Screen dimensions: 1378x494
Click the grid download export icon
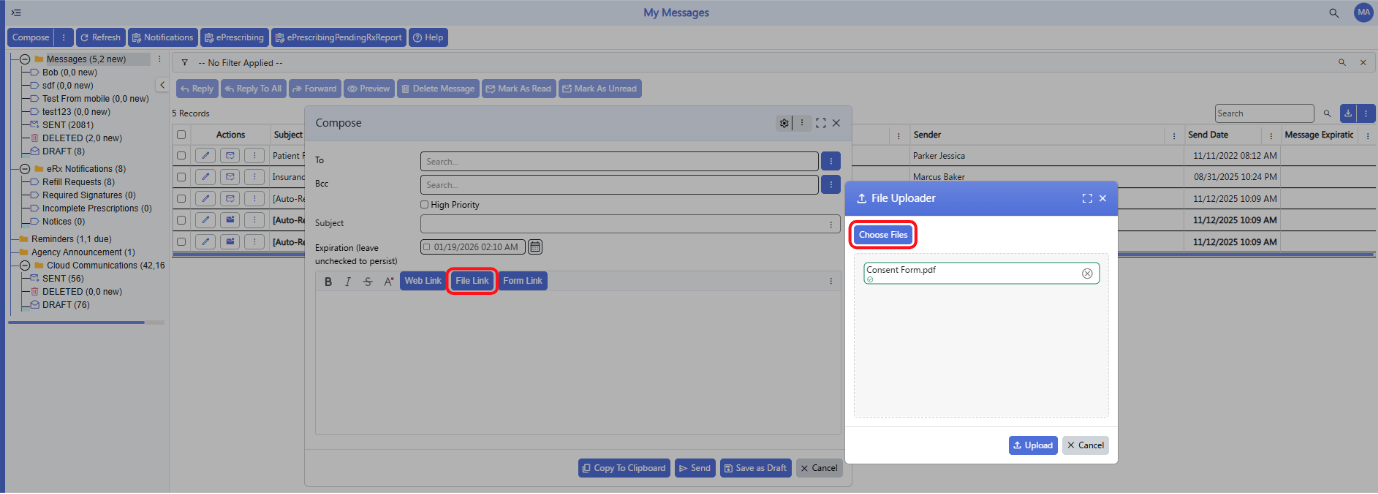[1347, 113]
